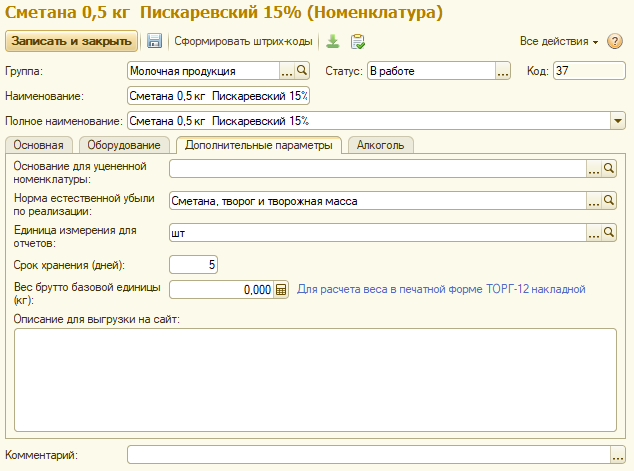Click Сформировать штрих-коды button
Viewport: 634px width, 471px height.
[243, 41]
